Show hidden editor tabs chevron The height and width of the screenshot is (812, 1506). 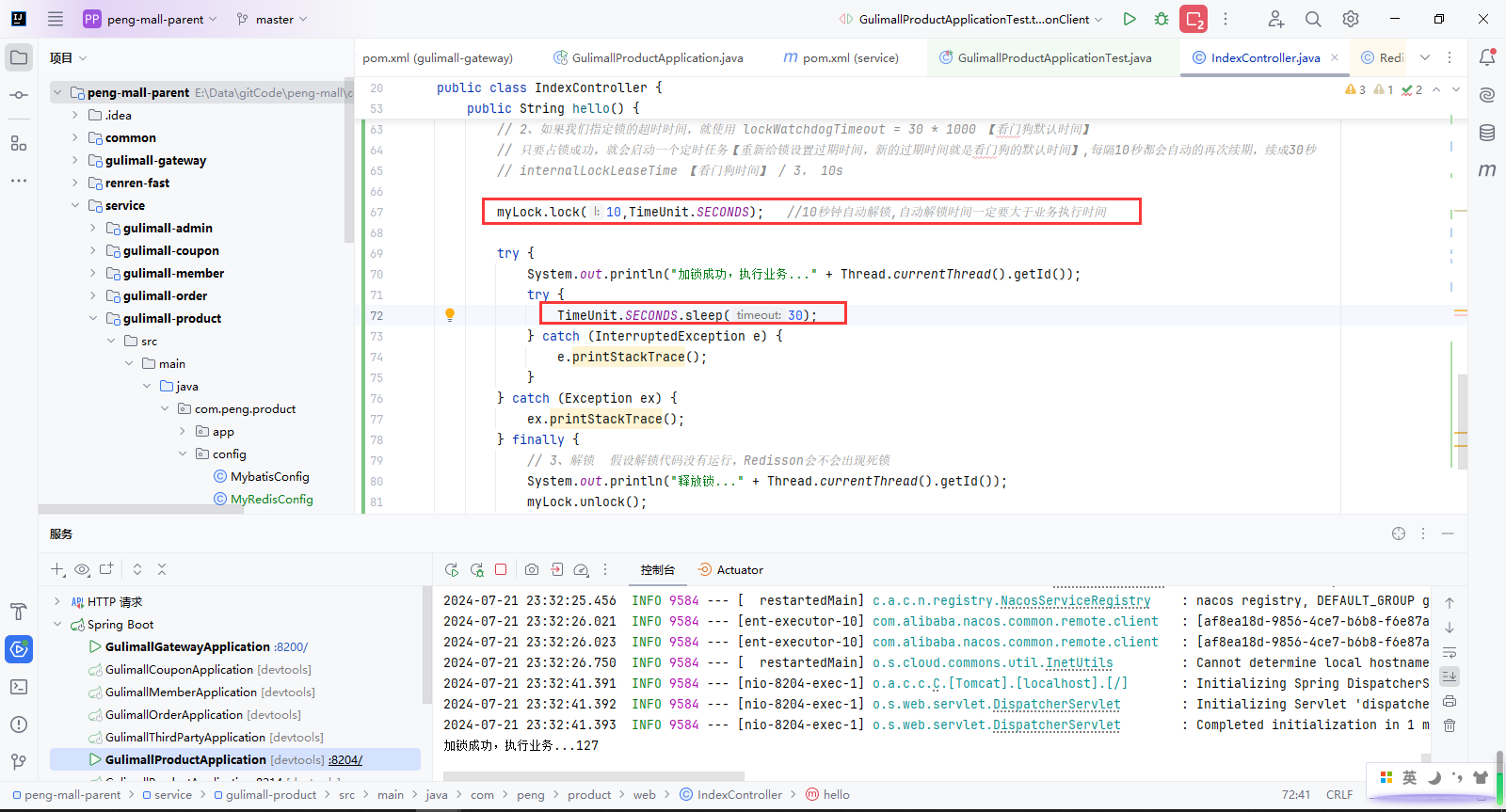point(1425,57)
